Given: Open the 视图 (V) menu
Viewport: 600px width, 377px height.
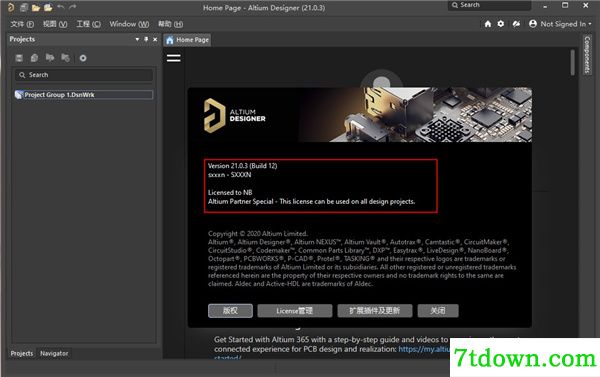Looking at the screenshot, I should pos(55,24).
